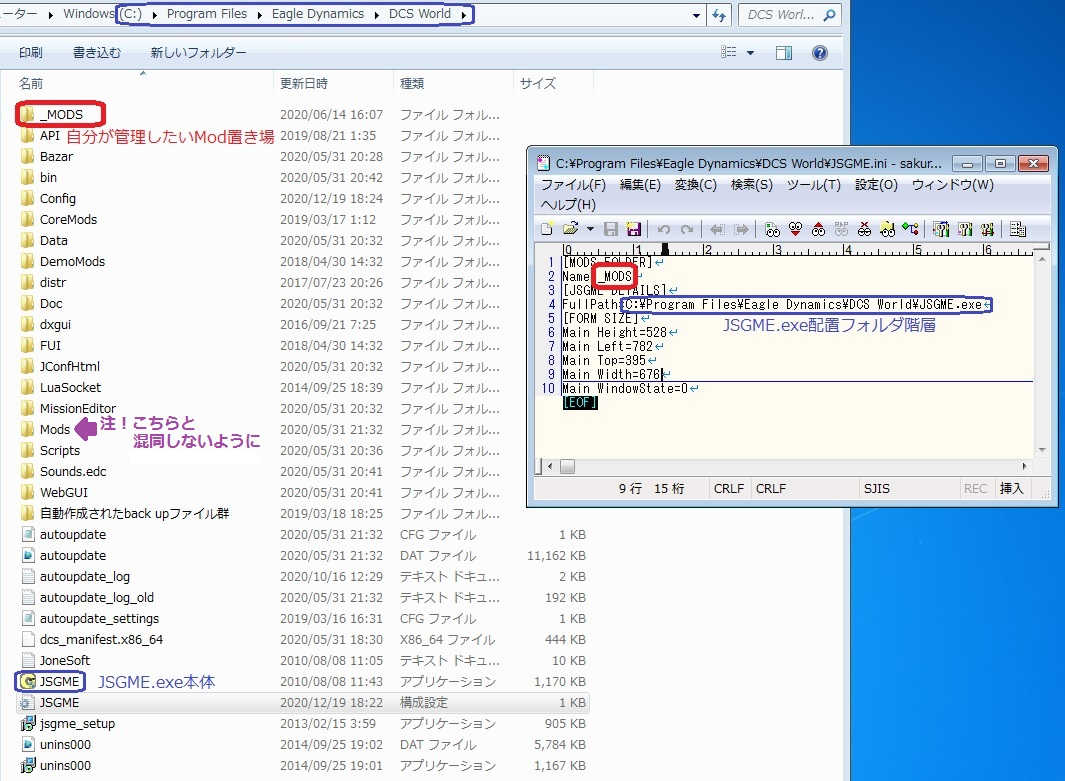Click SJIS encoding in sakura status bar
The height and width of the screenshot is (781, 1065).
pyautogui.click(x=876, y=488)
